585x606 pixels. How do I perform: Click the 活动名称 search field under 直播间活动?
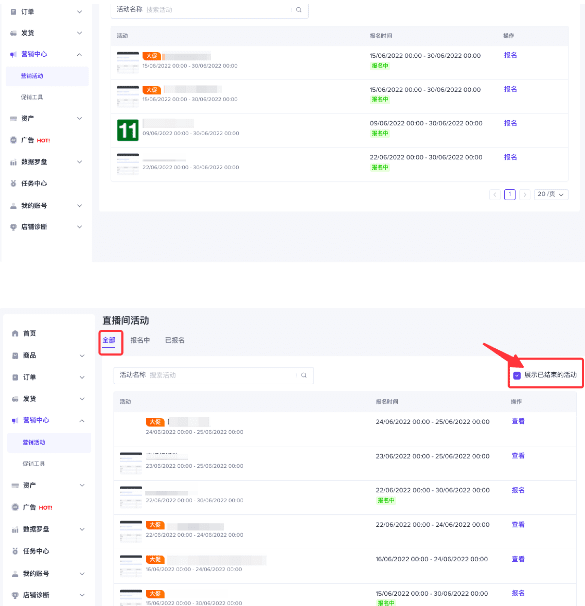pyautogui.click(x=213, y=375)
